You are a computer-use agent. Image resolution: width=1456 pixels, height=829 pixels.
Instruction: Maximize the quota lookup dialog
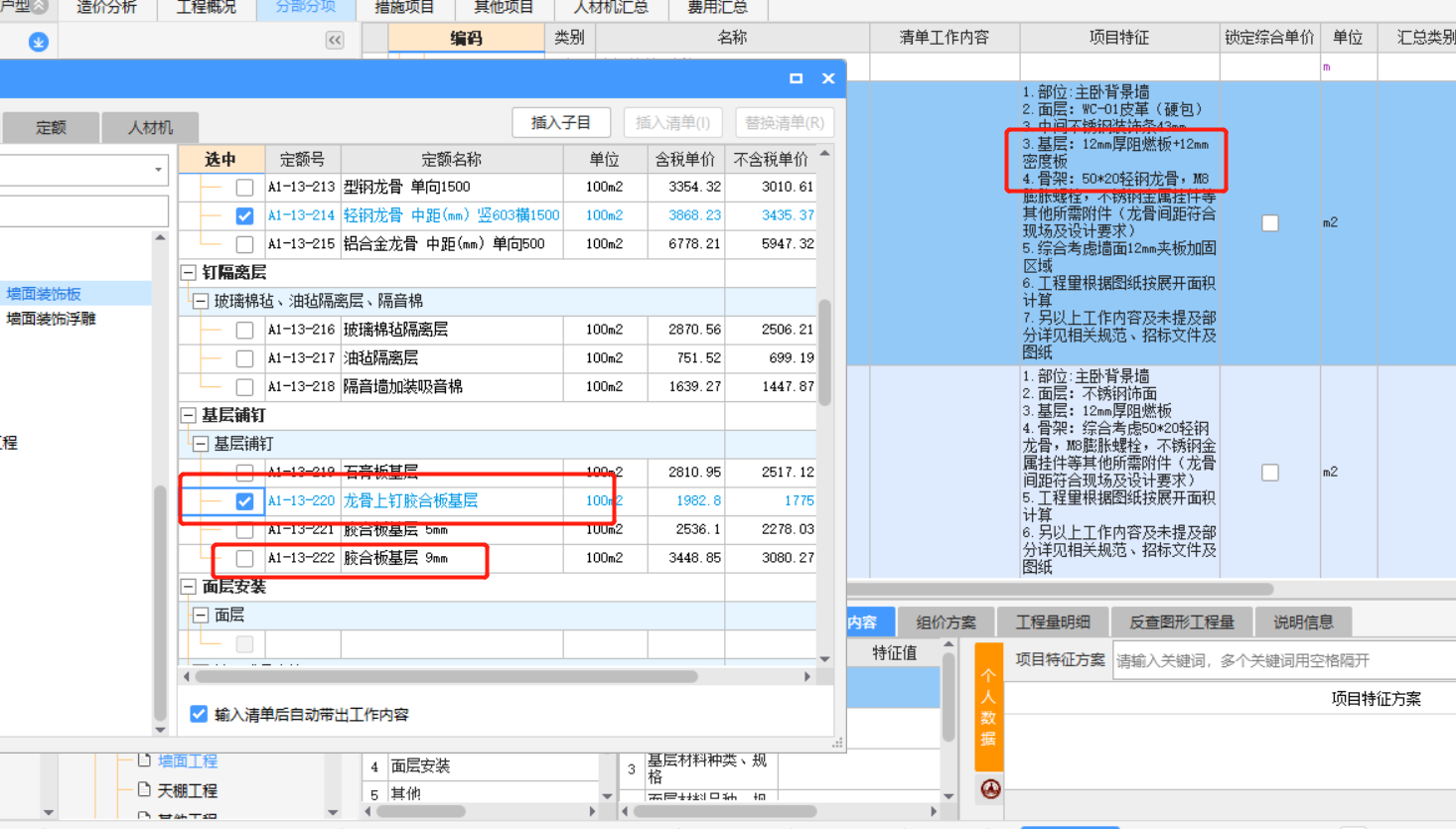point(796,78)
